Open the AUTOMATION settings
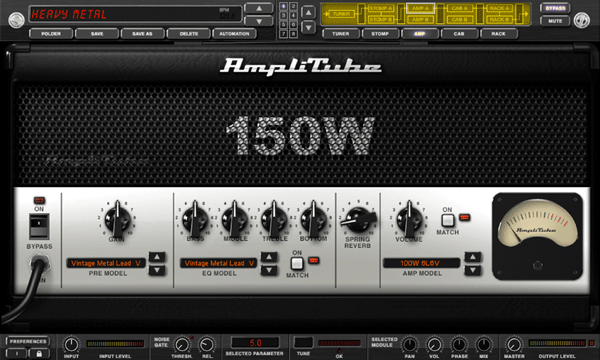The image size is (600, 360). [234, 34]
